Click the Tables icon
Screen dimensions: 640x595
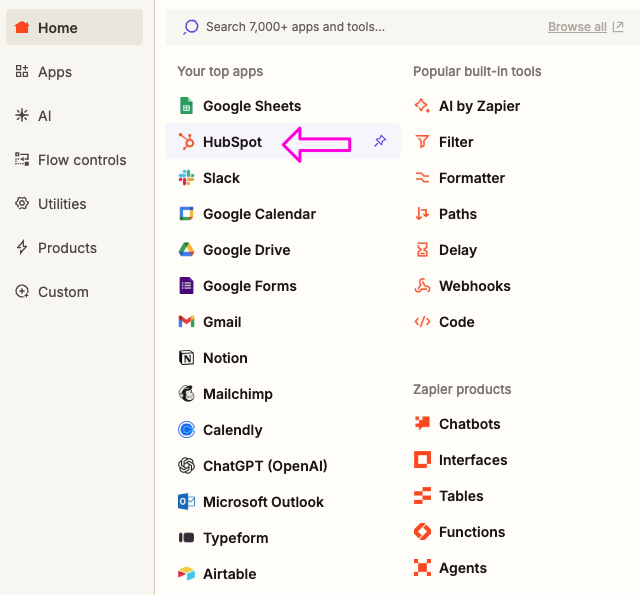coord(422,495)
